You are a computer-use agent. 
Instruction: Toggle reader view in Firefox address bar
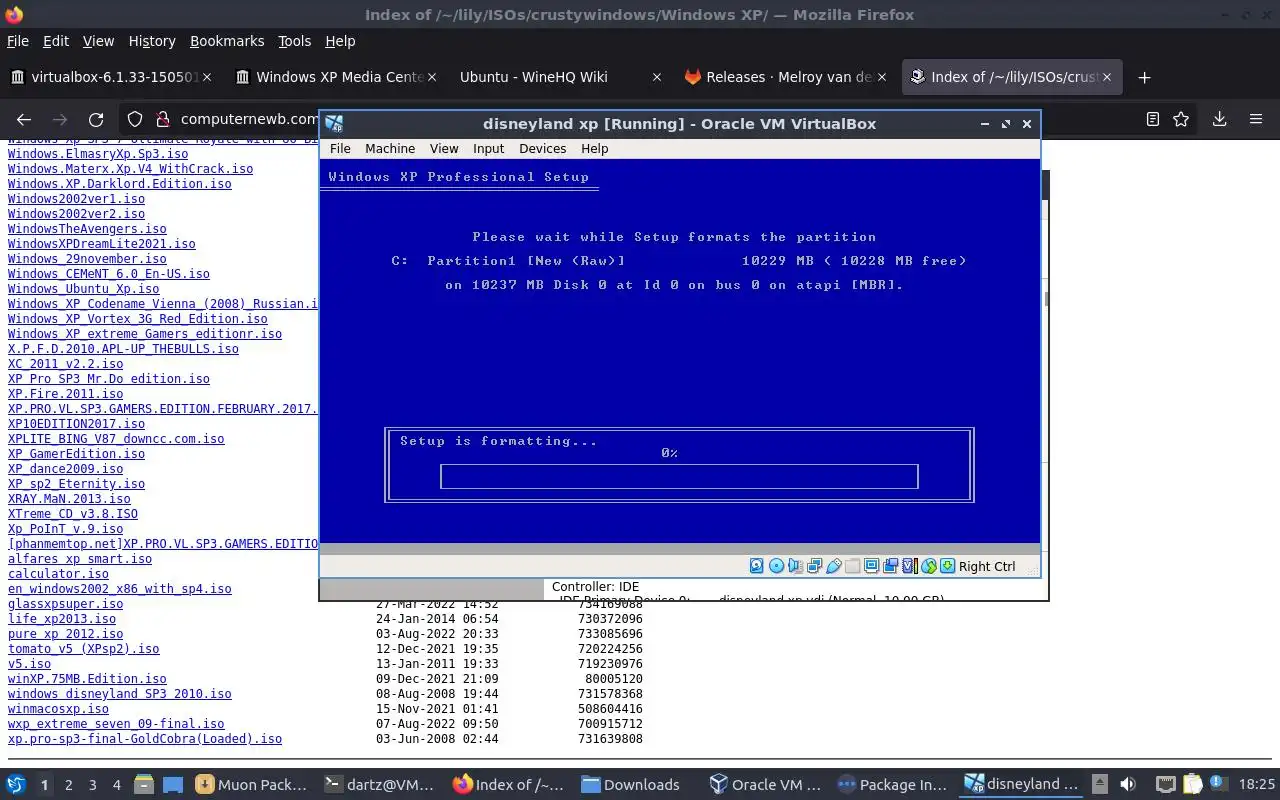1152,119
